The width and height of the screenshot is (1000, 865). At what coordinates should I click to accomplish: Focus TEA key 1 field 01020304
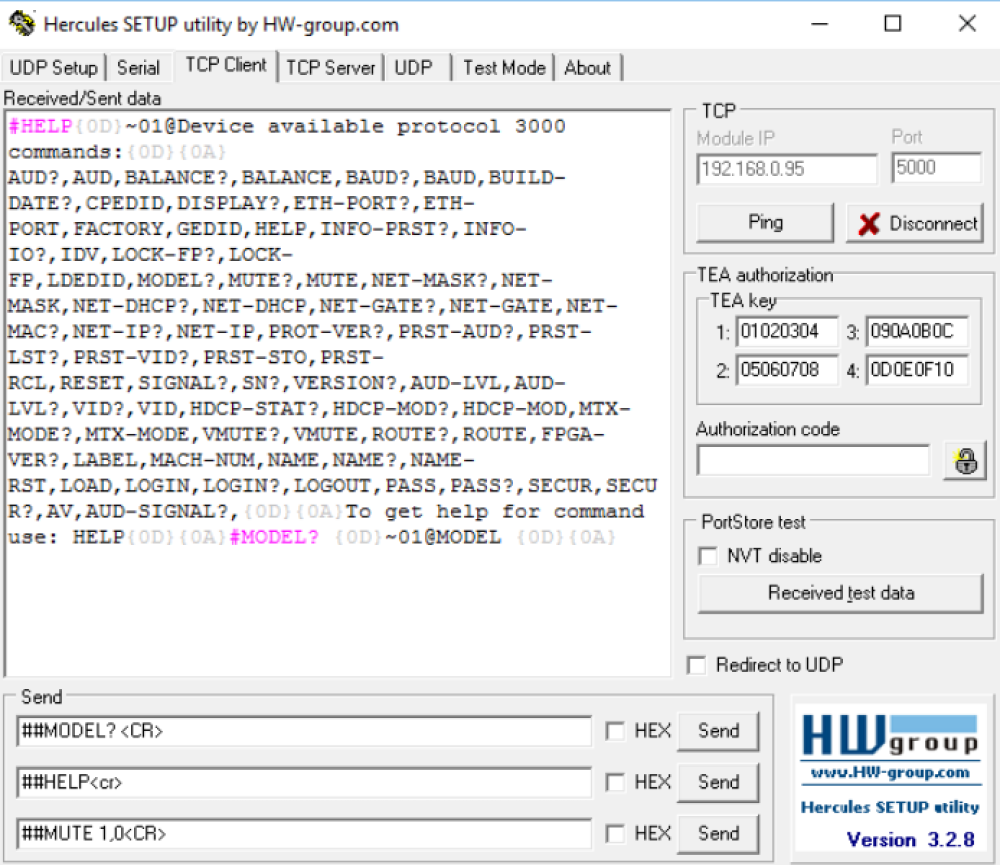click(787, 332)
